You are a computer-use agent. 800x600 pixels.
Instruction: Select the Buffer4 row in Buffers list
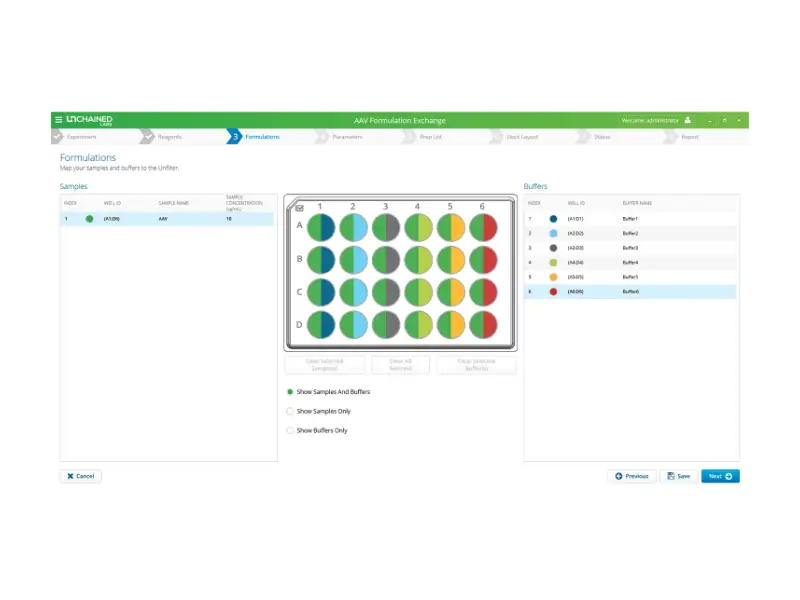[x=631, y=262]
